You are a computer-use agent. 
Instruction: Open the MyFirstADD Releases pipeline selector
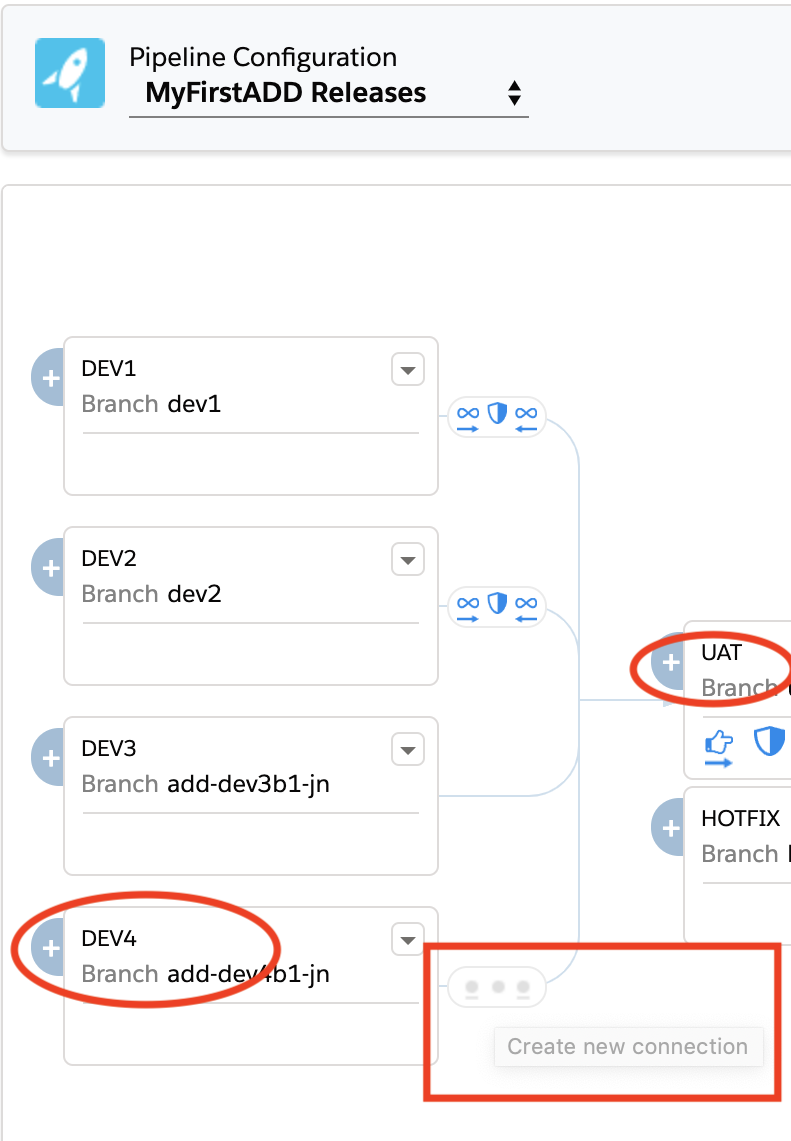point(330,93)
